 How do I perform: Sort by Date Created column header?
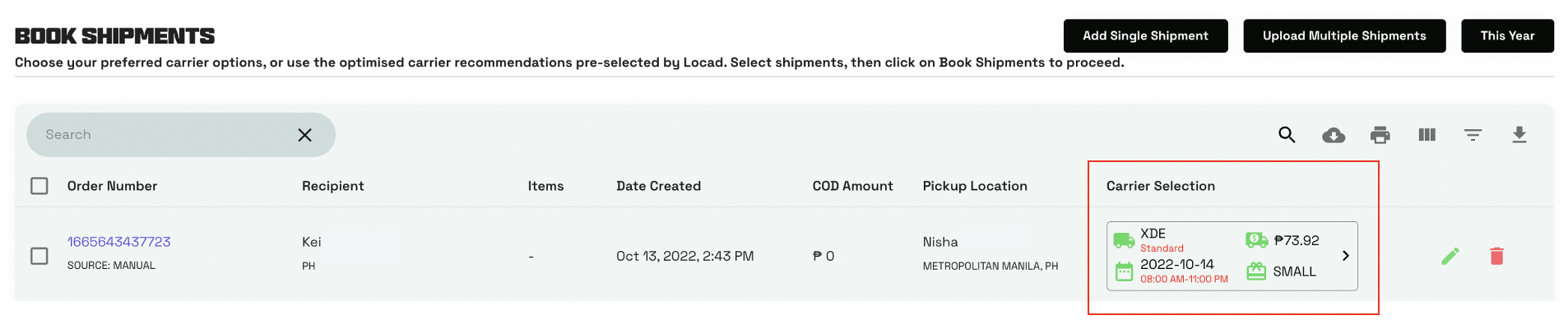[x=658, y=186]
